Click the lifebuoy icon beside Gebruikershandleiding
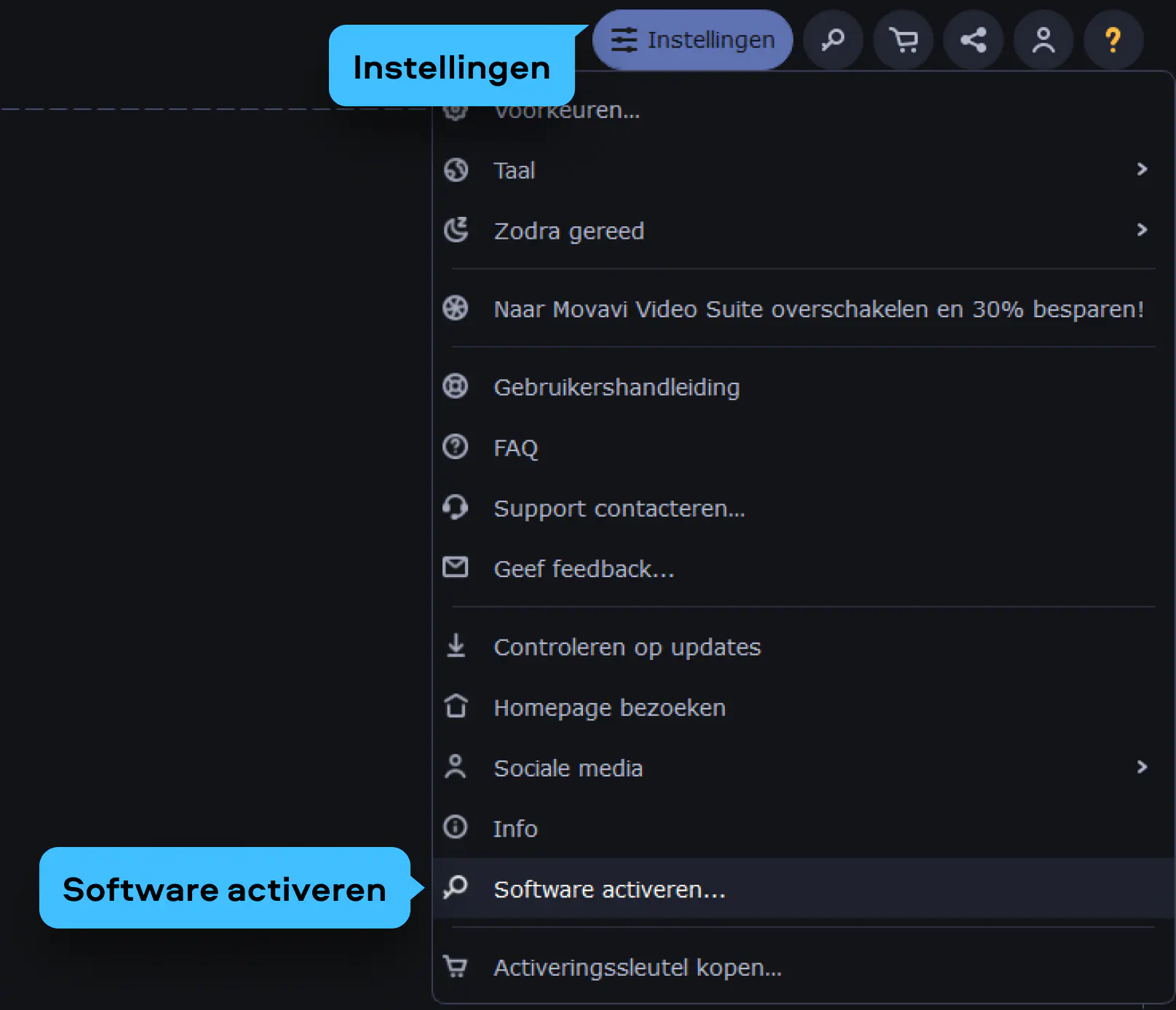Image resolution: width=1176 pixels, height=1010 pixels. coord(456,386)
